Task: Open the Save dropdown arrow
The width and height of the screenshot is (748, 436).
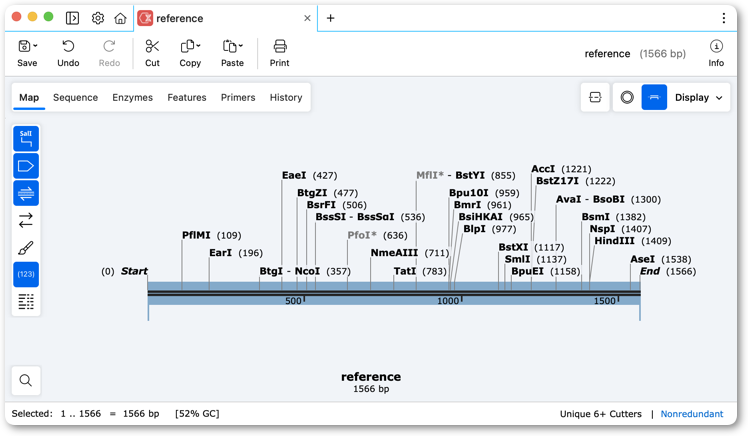Action: pyautogui.click(x=35, y=46)
